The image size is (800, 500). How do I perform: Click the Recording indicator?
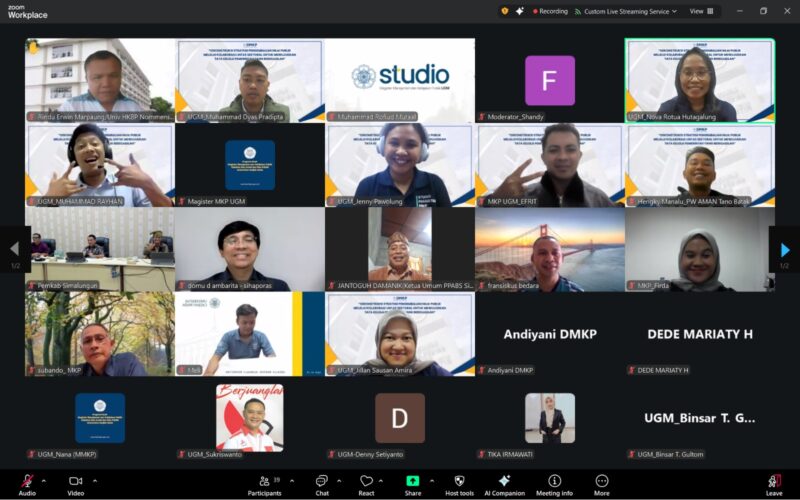pos(547,11)
